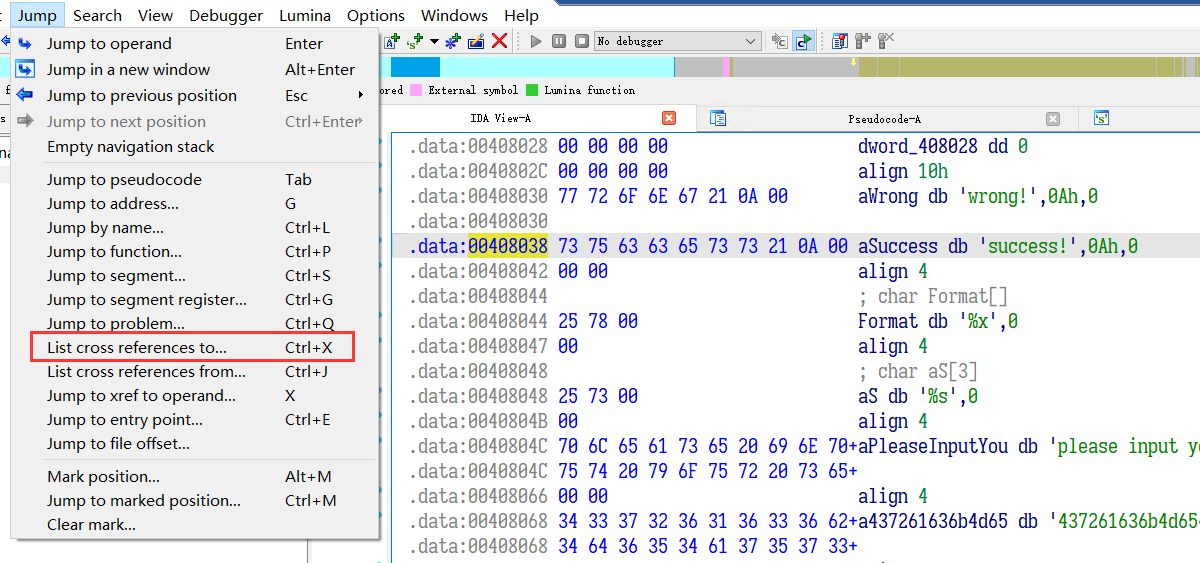Click the edit pencil toolbar icon

coord(477,41)
